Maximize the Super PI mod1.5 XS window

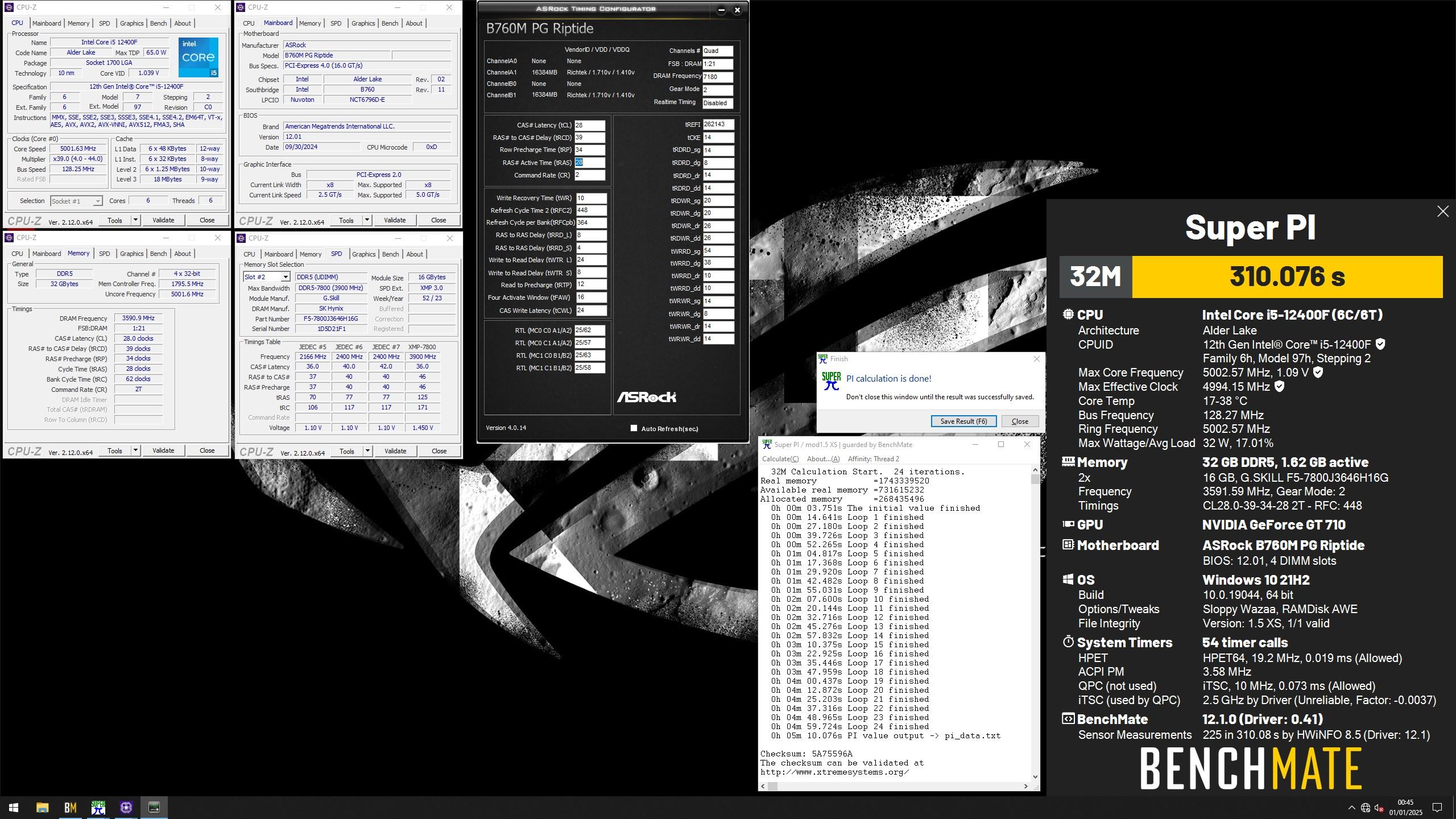pos(1001,444)
